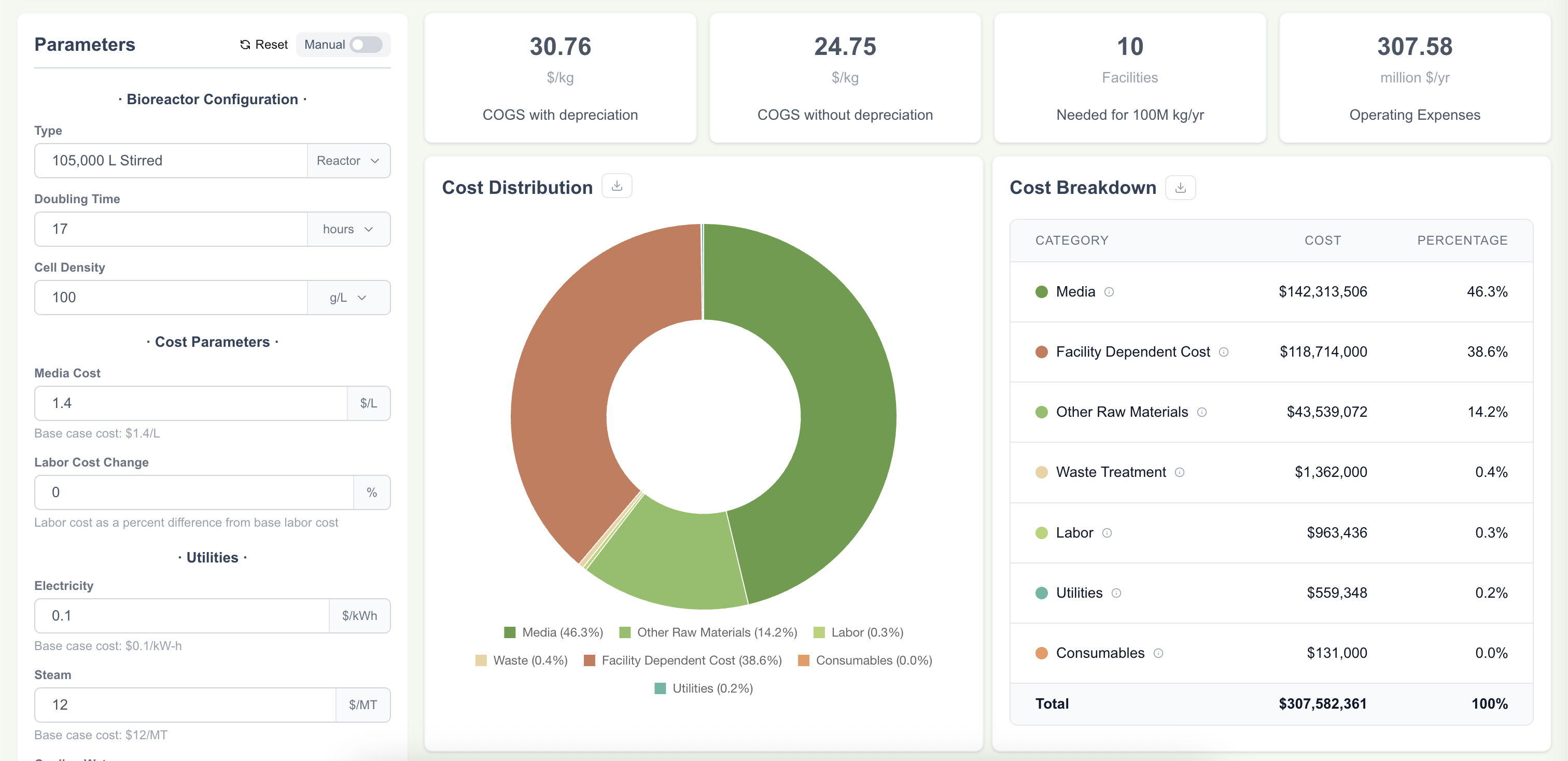Click the info icon next to Labor
Image resolution: width=1568 pixels, height=761 pixels.
point(1107,533)
